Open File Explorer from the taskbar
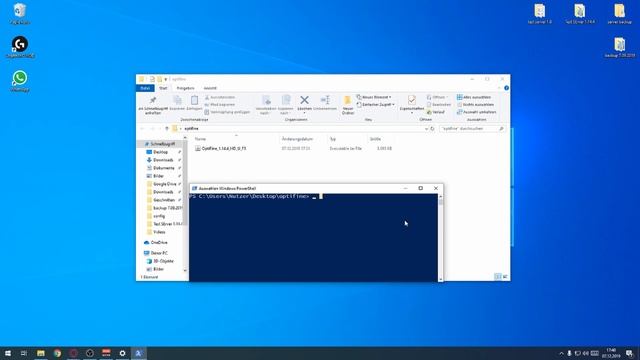The width and height of the screenshot is (640, 360). click(41, 353)
